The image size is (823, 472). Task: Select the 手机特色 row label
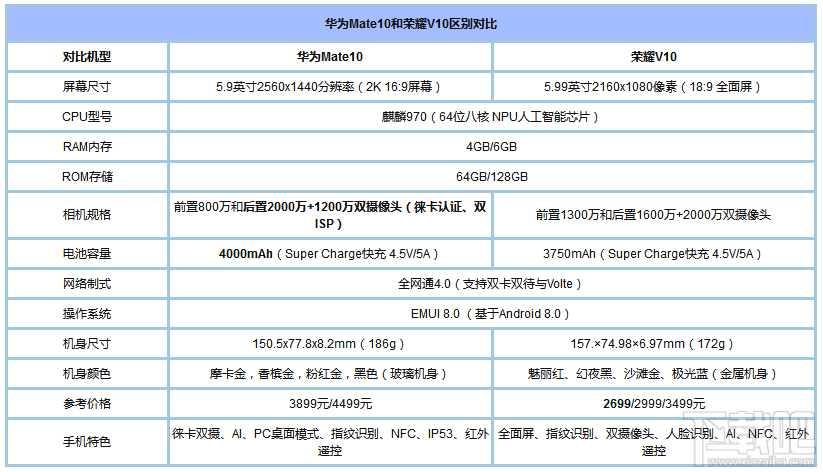87,442
